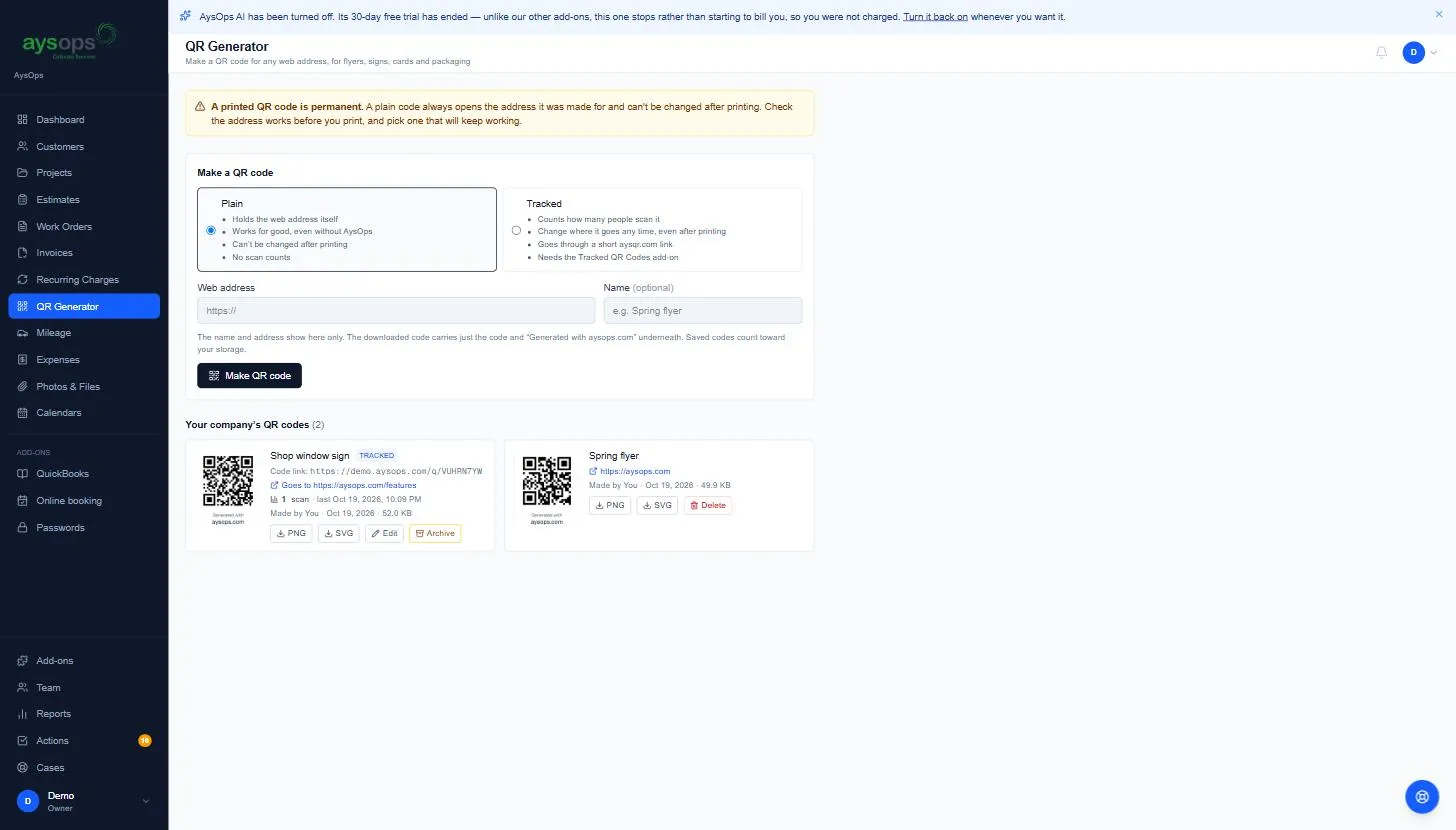
Task: Open Mileage page
Action: click(84, 333)
